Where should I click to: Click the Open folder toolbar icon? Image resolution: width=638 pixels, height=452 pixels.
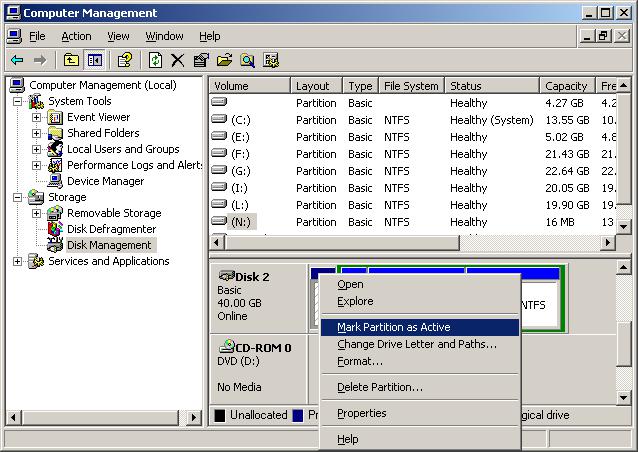point(224,61)
